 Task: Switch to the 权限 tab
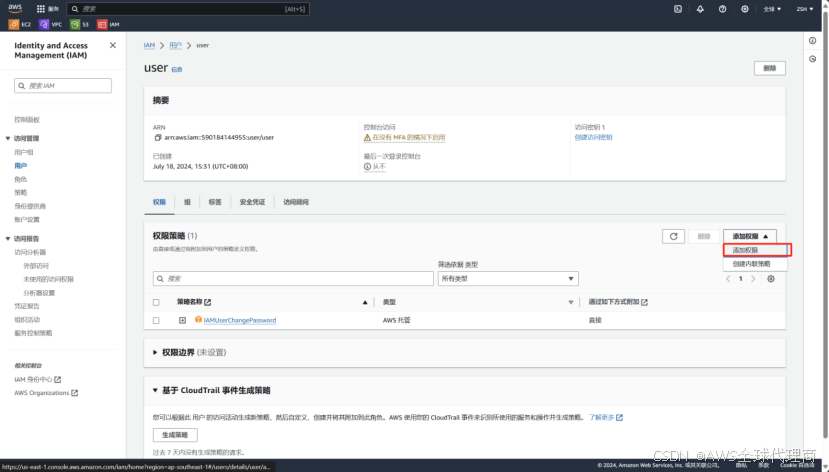pos(159,202)
